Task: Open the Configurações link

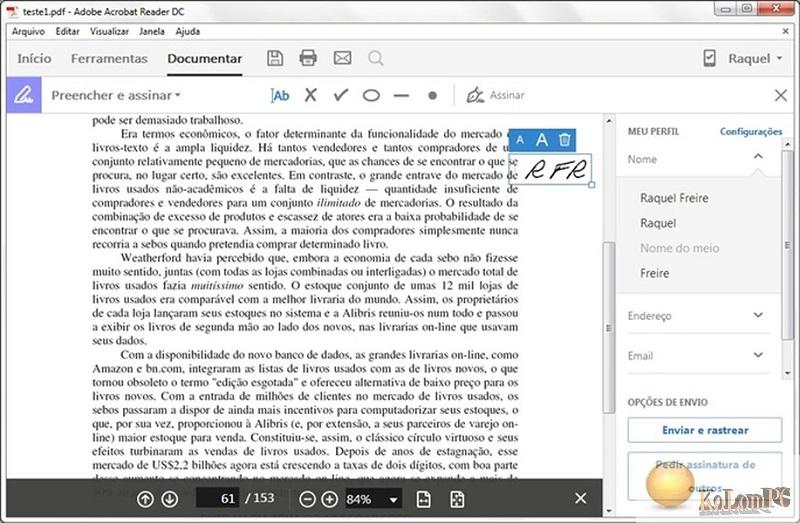Action: (x=751, y=132)
